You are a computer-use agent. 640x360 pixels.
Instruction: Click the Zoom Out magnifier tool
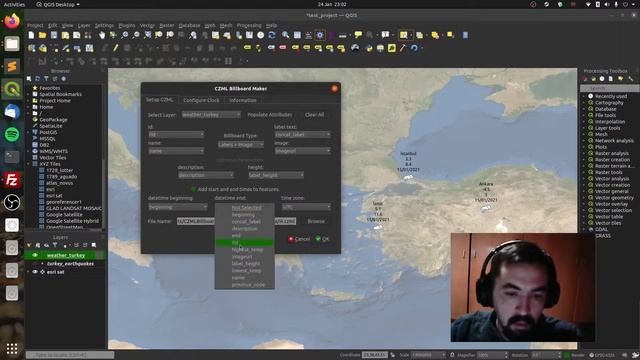click(136, 36)
